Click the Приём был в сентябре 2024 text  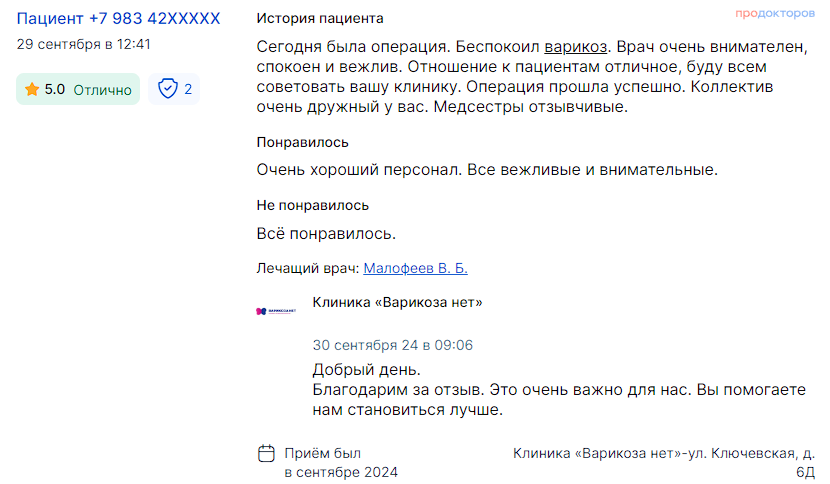pyautogui.click(x=341, y=463)
